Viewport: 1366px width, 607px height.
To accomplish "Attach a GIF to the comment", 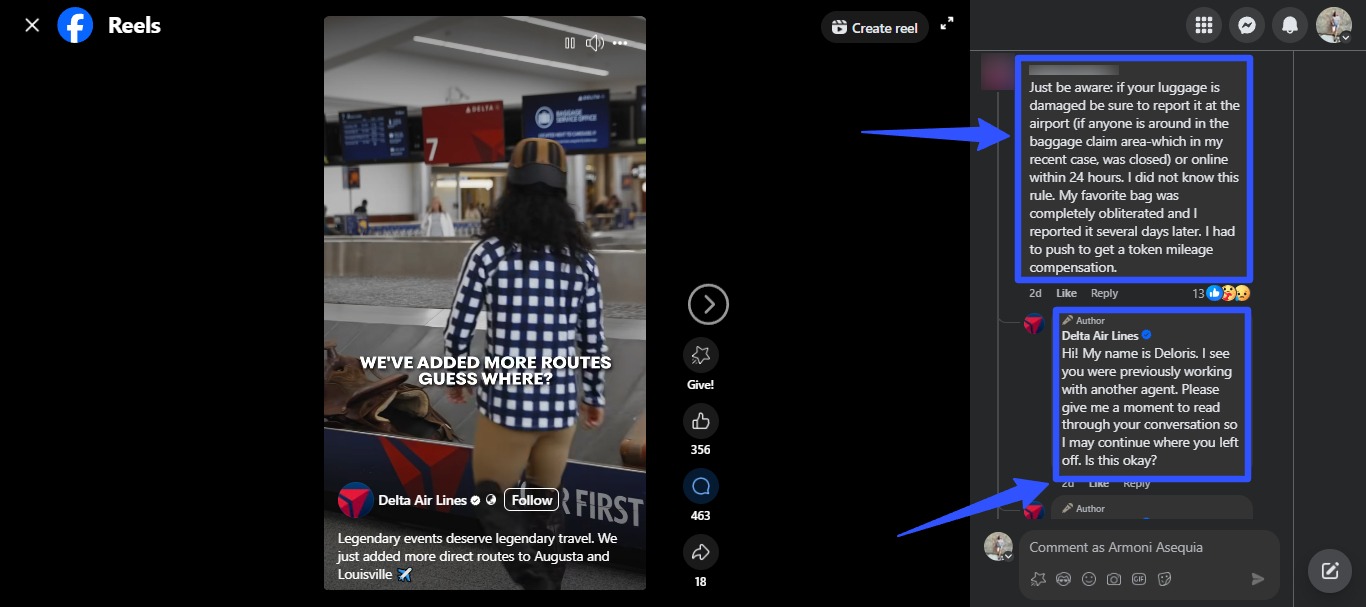I will click(x=1139, y=579).
